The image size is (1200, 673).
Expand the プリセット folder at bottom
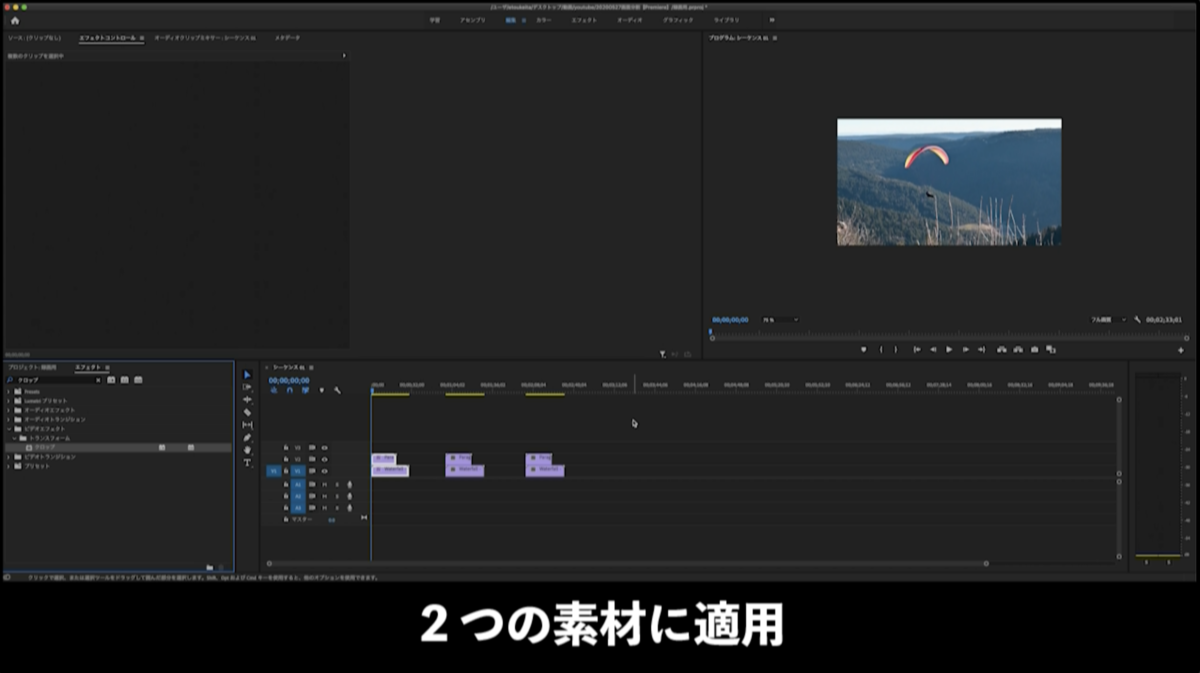[9, 466]
